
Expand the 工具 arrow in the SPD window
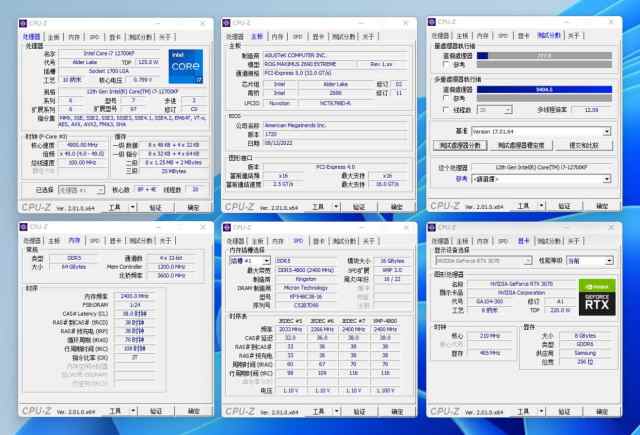point(336,411)
